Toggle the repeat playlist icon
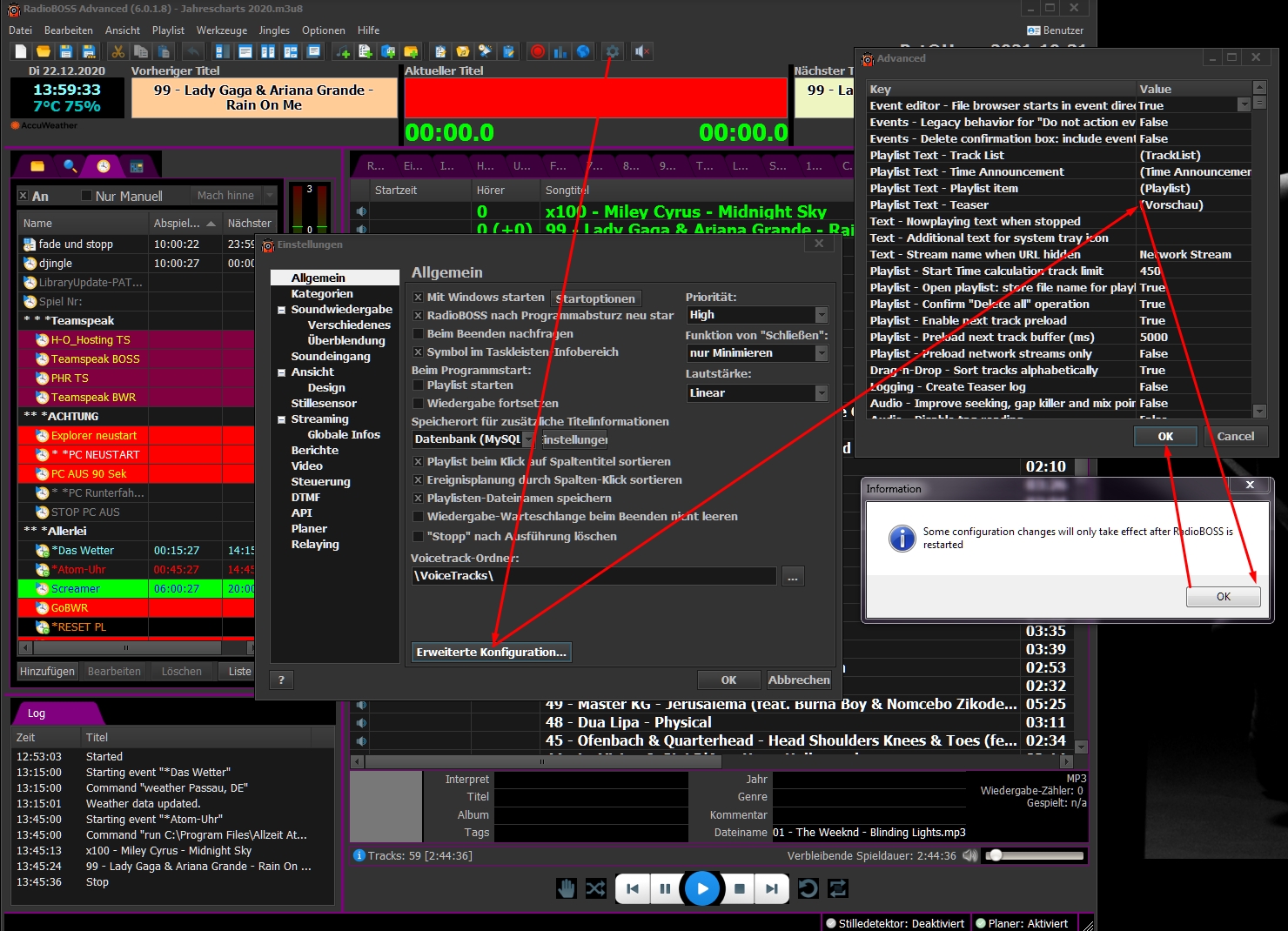This screenshot has height=931, width=1288. point(838,888)
